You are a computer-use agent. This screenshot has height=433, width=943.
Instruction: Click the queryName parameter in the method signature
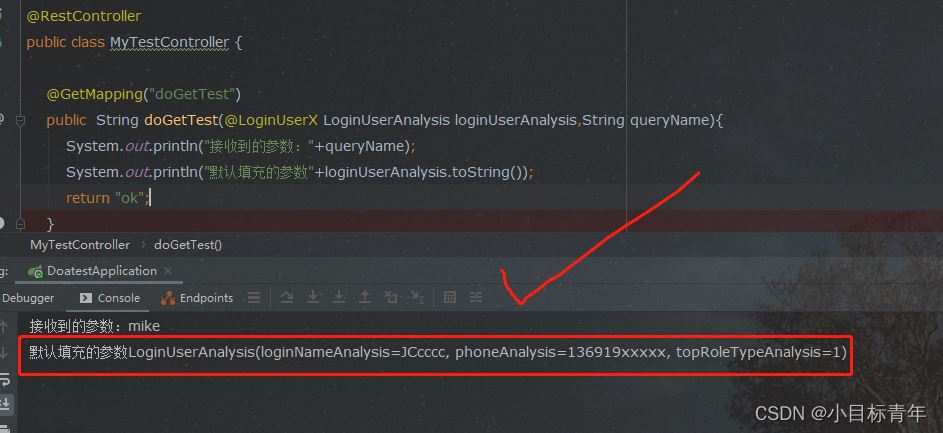click(x=670, y=120)
